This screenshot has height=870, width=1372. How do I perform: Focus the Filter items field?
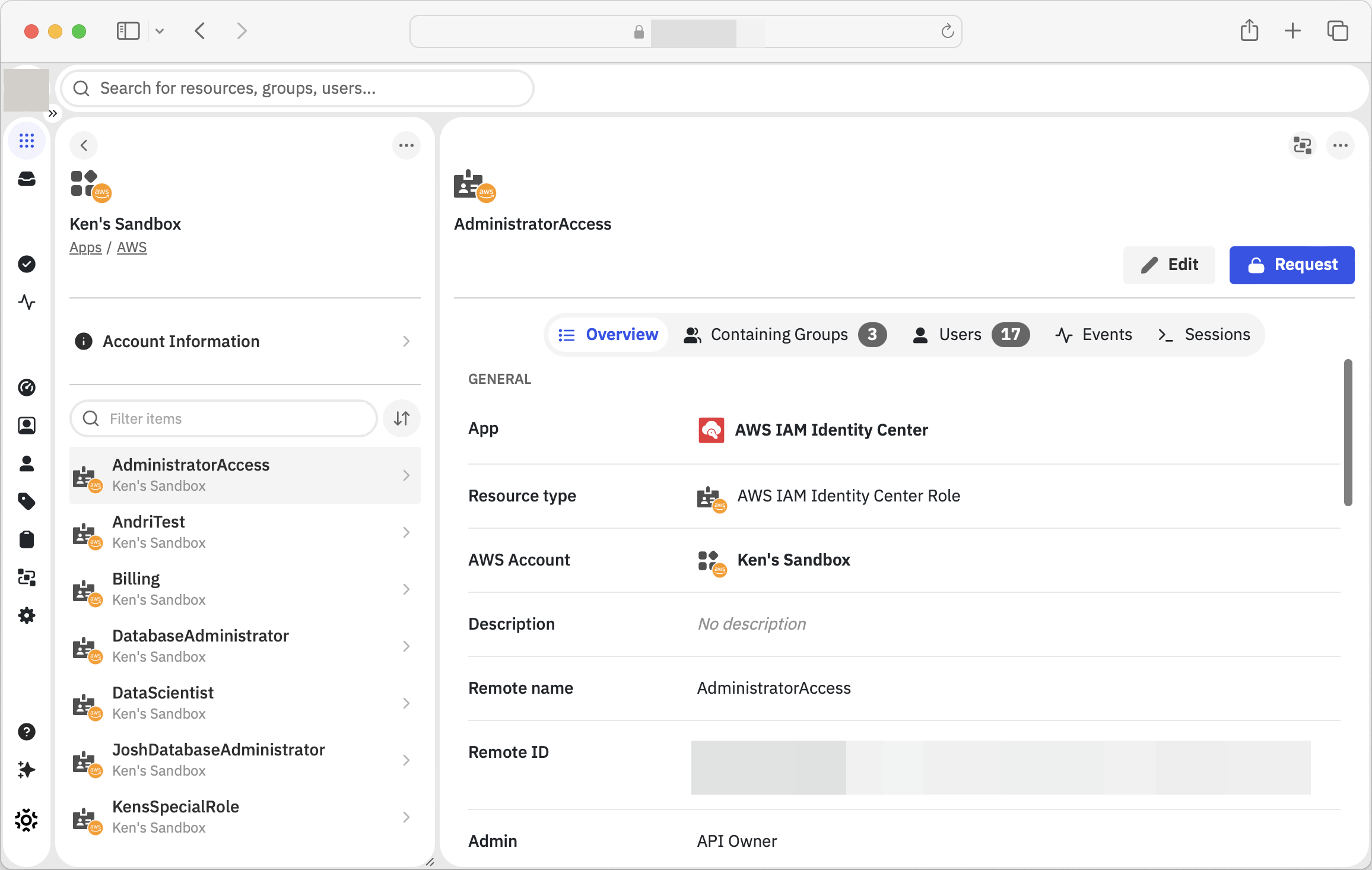coord(224,418)
